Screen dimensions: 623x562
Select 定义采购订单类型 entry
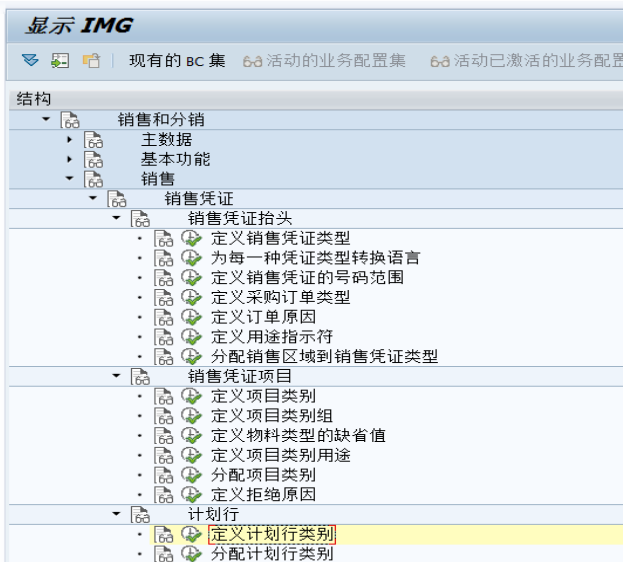point(281,297)
